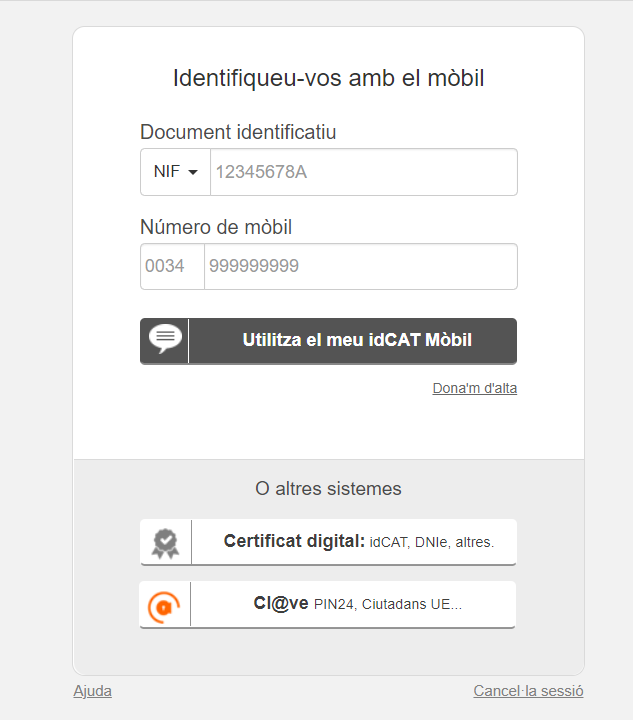Focus the 999999999 mobile number field
Viewport: 633px width, 720px height.
point(361,266)
